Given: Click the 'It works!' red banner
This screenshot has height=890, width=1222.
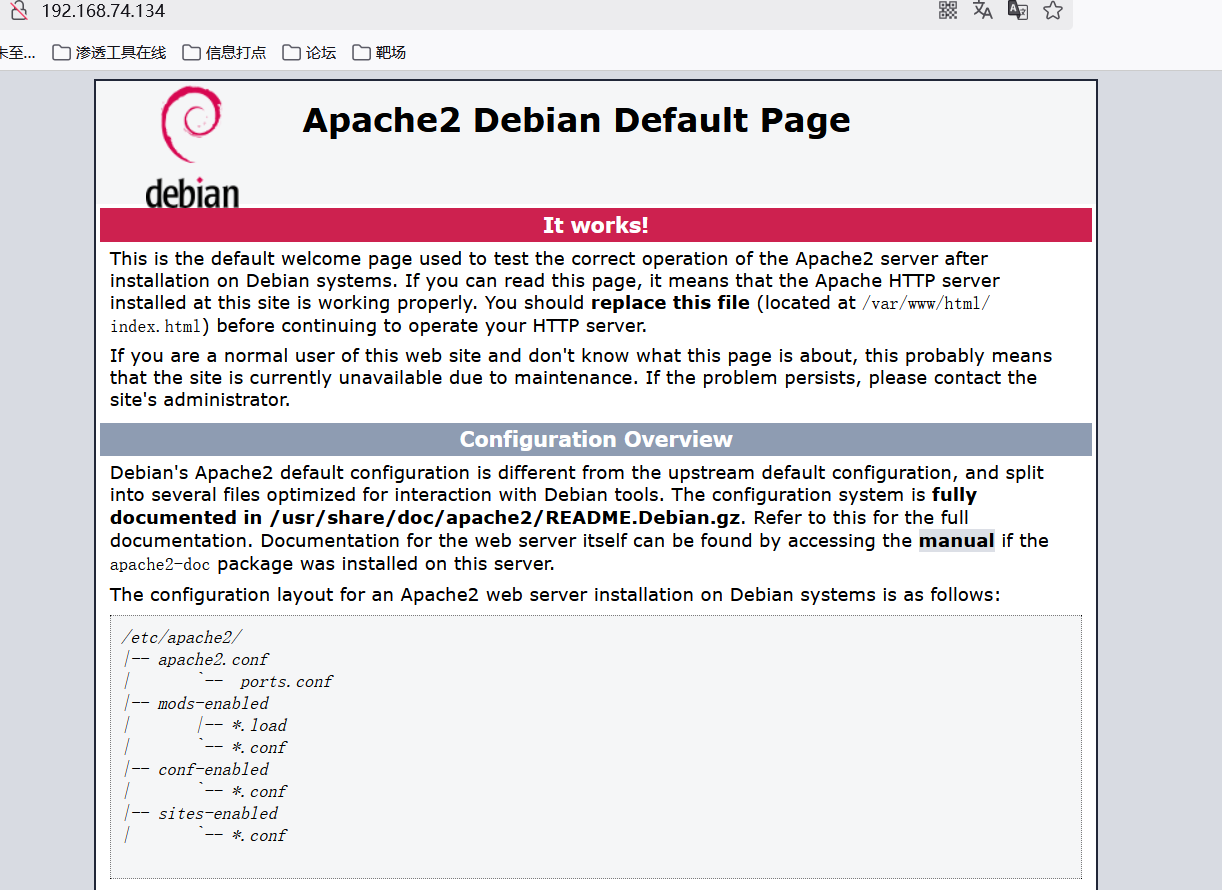Looking at the screenshot, I should pos(596,225).
